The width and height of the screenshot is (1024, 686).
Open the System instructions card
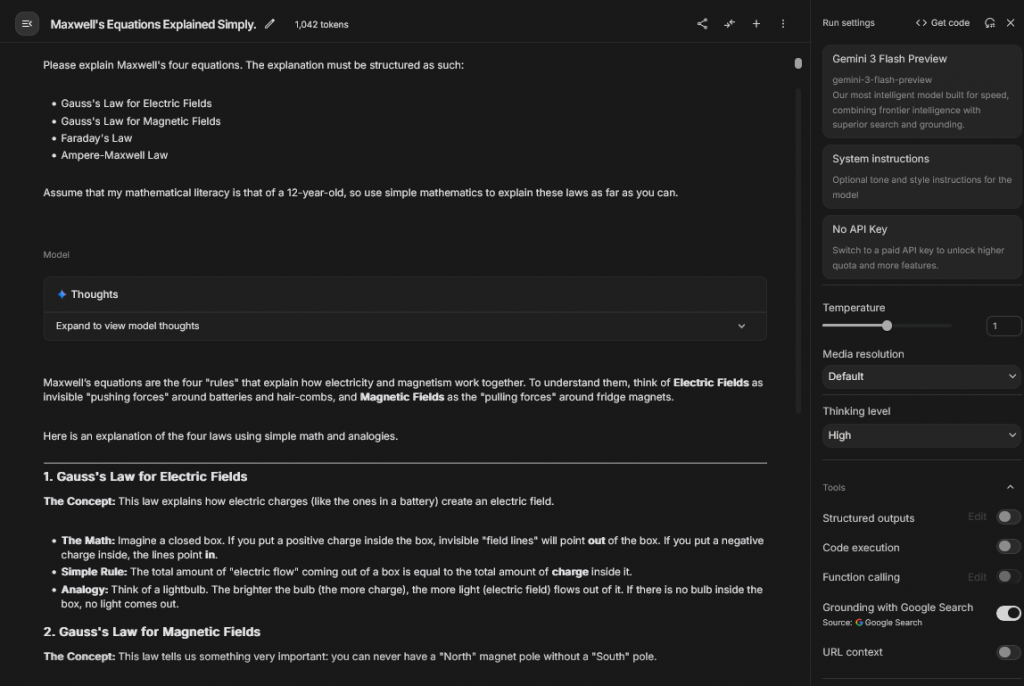(920, 176)
